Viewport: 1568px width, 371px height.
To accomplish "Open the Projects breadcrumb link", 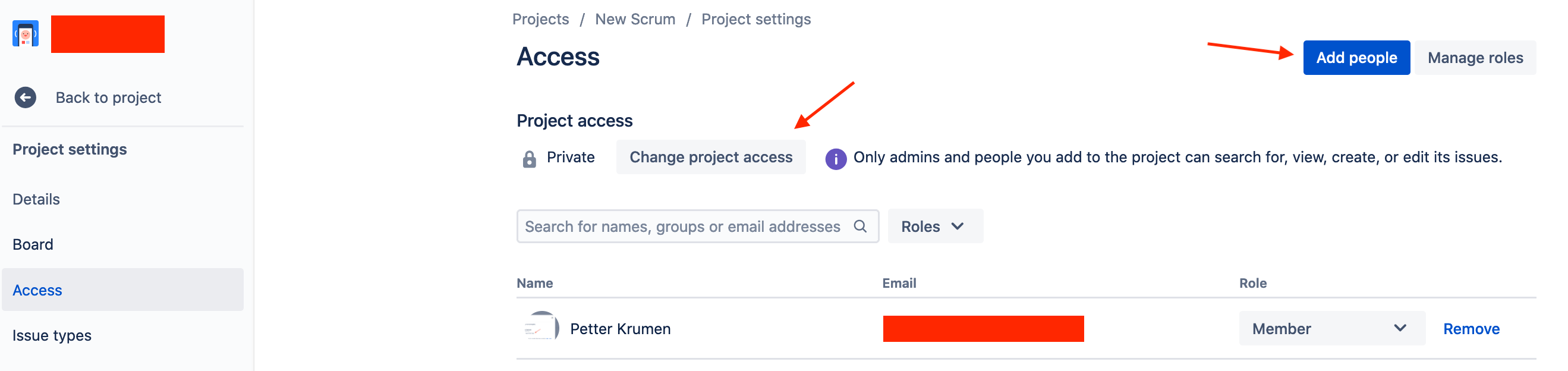I will 540,20.
